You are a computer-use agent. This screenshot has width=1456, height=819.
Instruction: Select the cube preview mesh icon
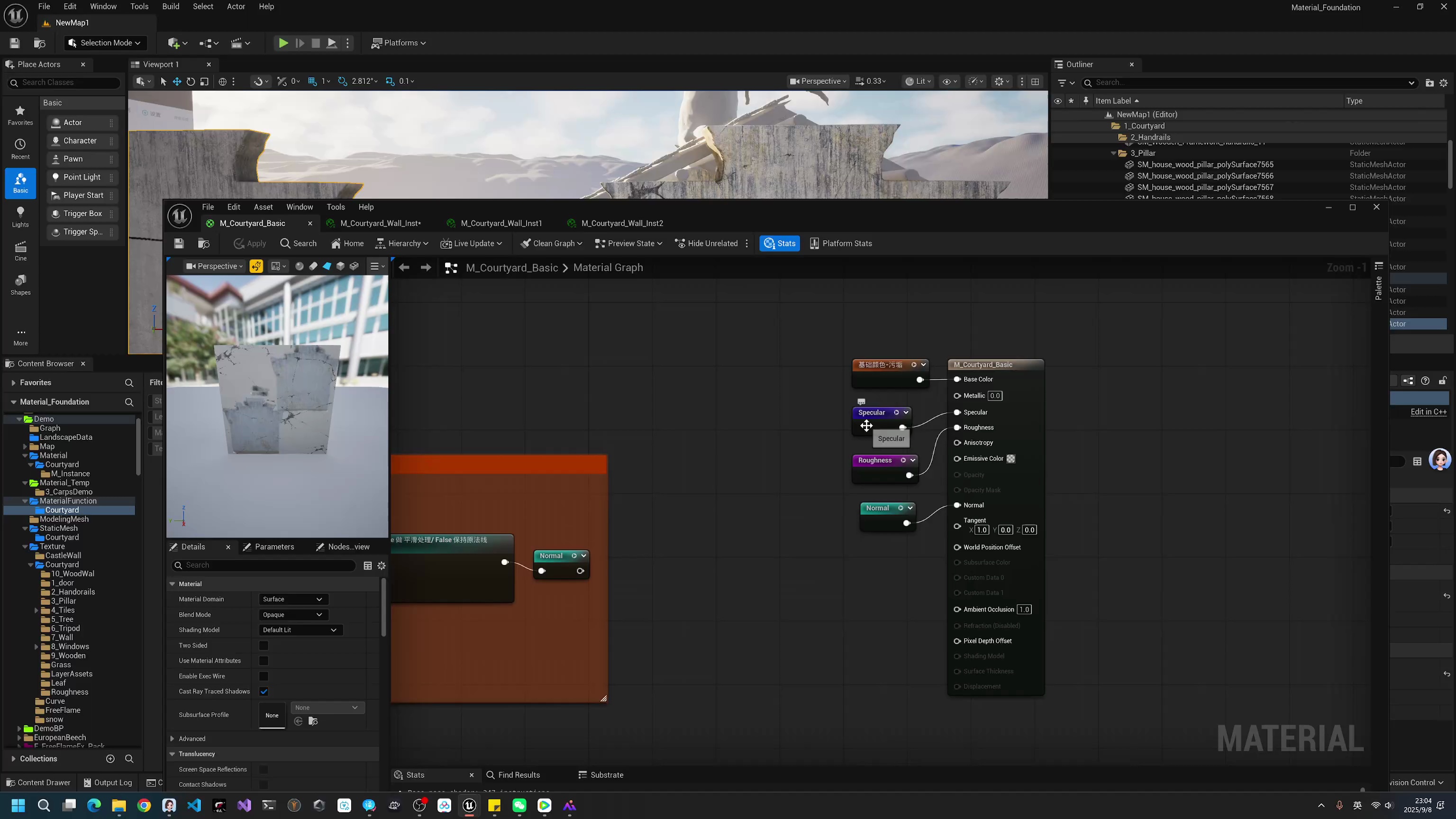point(340,266)
